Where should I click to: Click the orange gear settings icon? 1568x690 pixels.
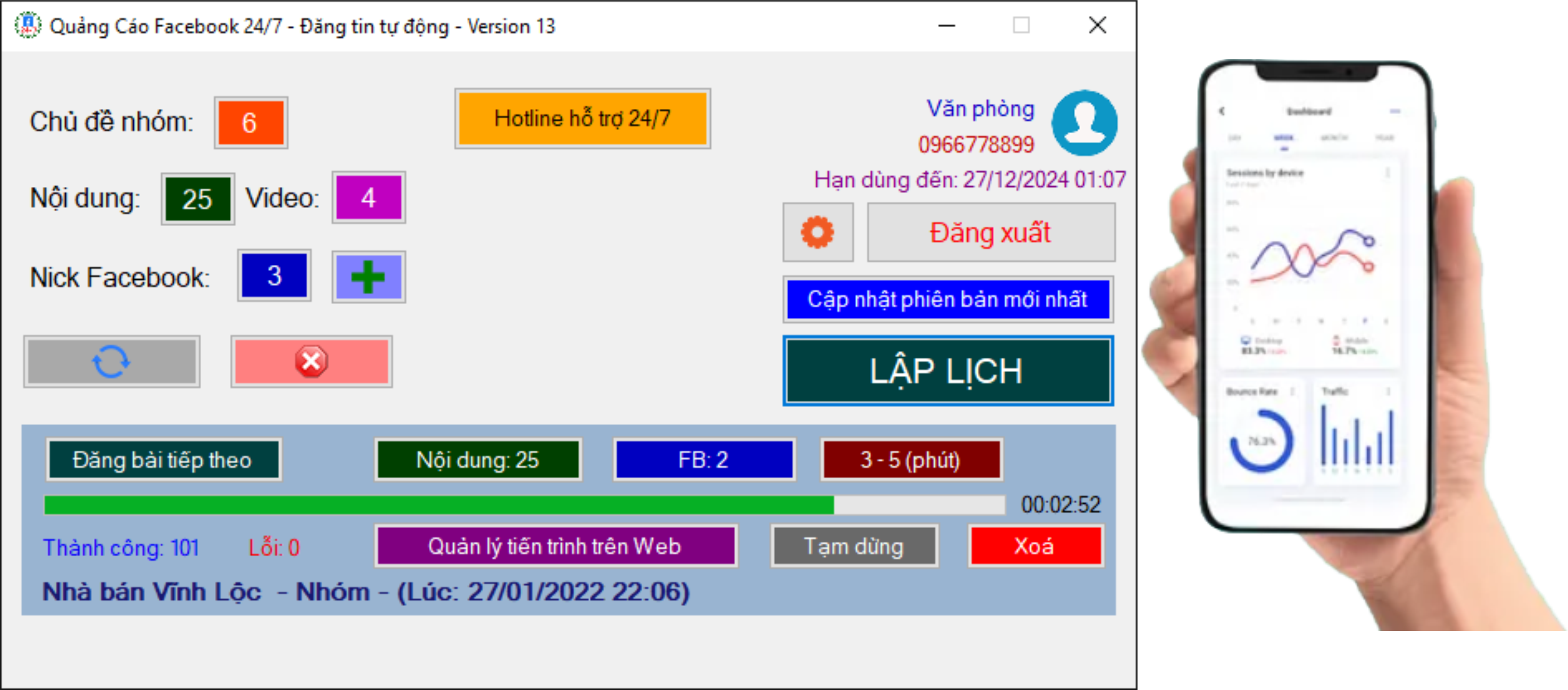click(x=817, y=232)
